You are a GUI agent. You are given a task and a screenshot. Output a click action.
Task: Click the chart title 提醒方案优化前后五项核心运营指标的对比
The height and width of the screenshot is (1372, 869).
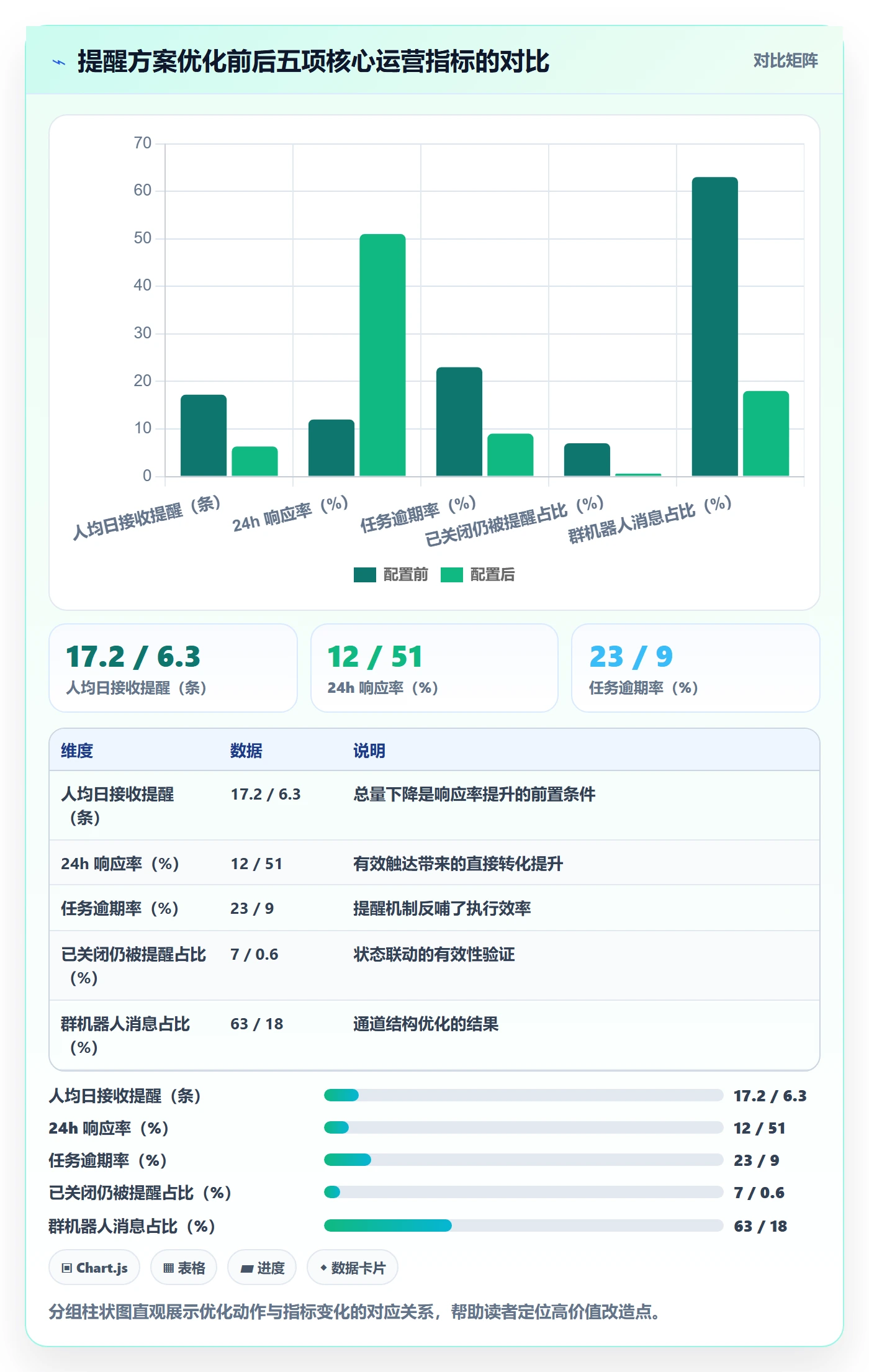313,61
